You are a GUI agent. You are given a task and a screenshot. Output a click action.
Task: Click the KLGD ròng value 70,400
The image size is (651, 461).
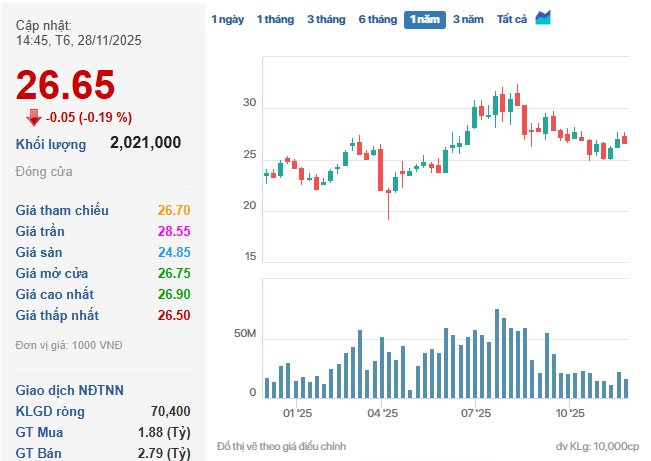[168, 411]
